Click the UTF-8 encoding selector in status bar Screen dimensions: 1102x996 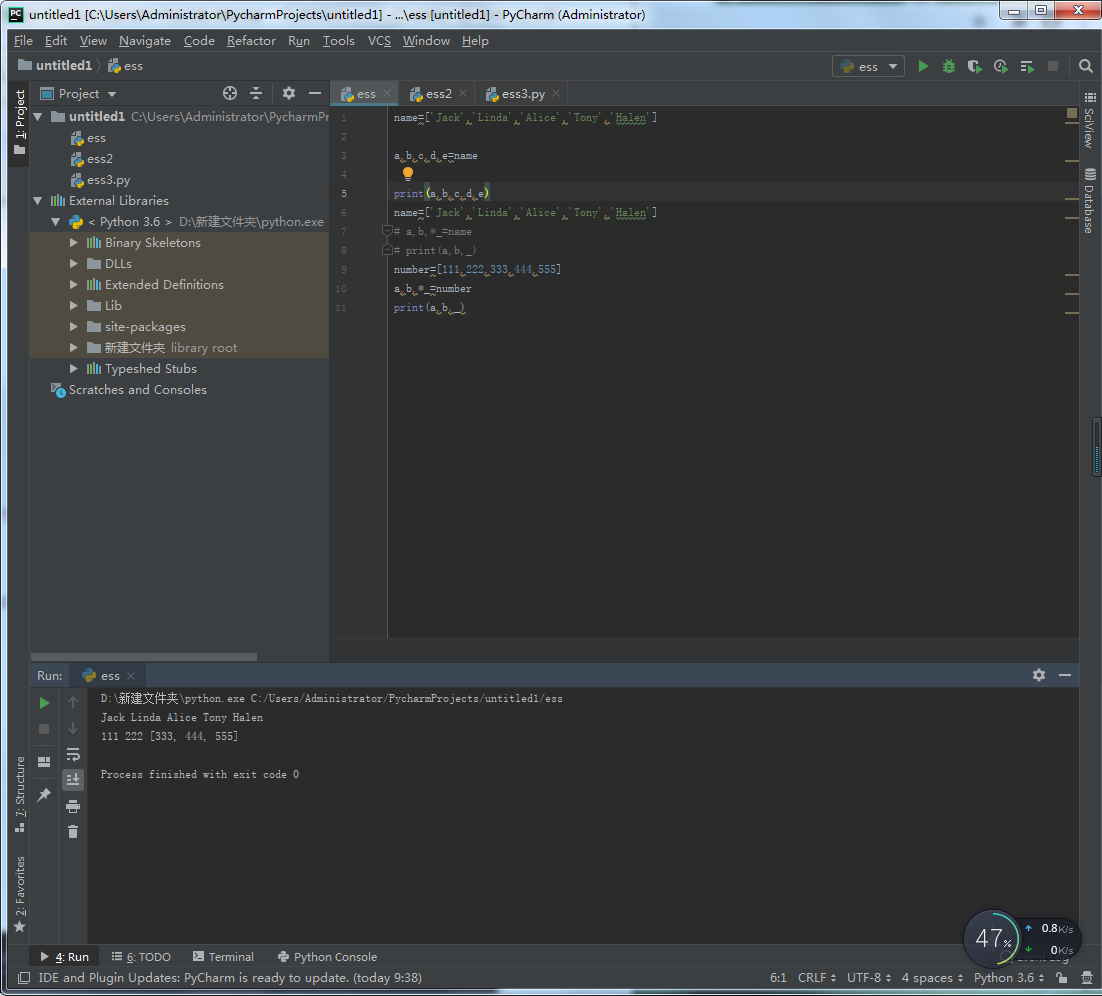click(x=868, y=978)
